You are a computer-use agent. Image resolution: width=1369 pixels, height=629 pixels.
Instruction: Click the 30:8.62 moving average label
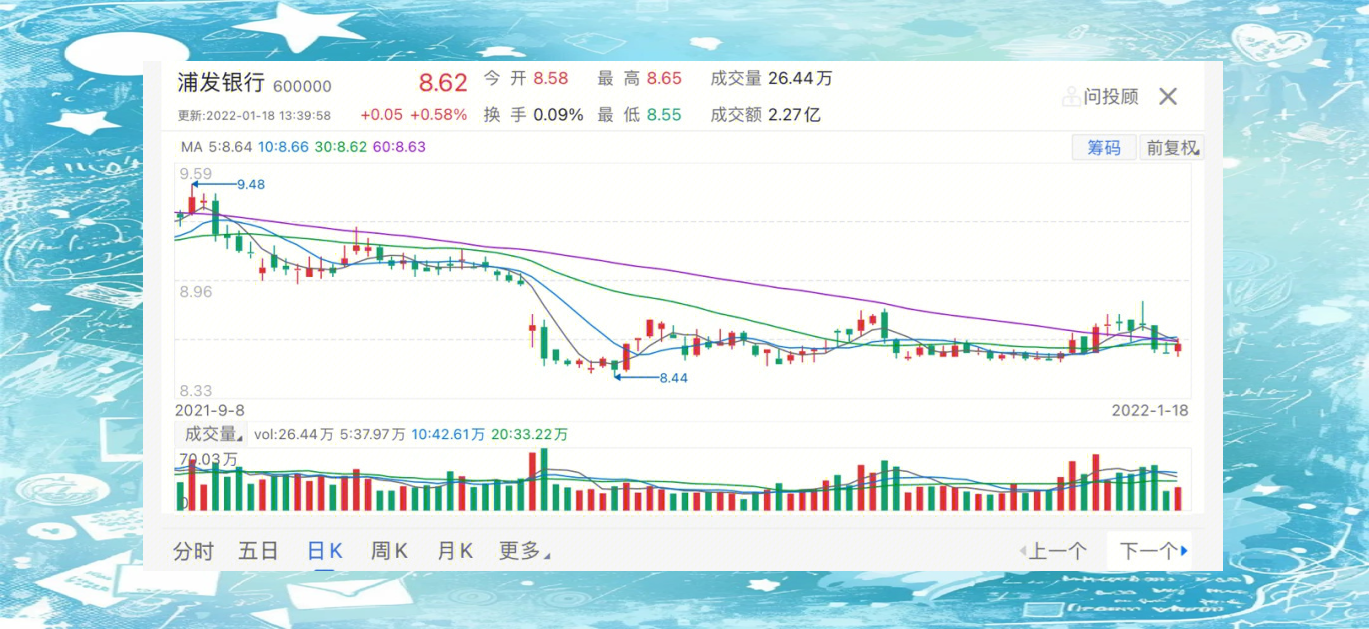click(x=341, y=147)
